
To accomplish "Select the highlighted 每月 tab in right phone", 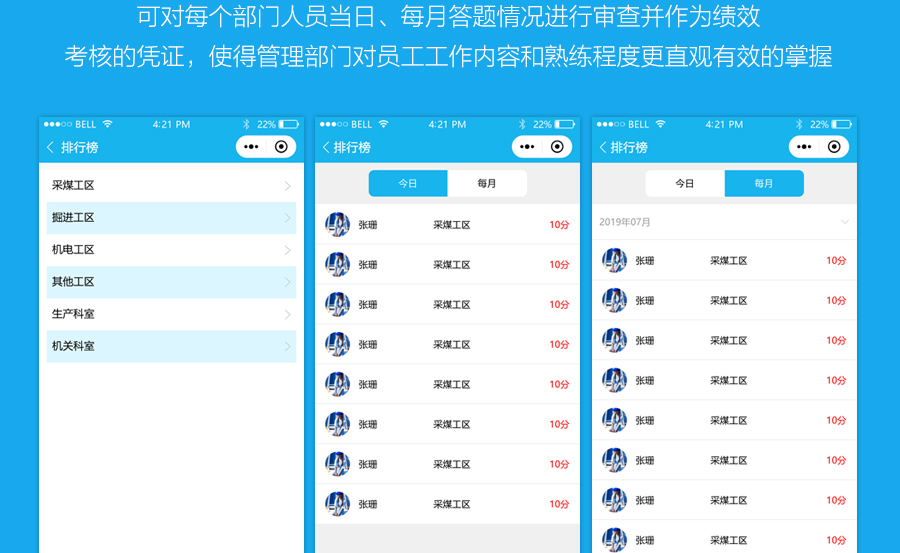I will [x=764, y=184].
